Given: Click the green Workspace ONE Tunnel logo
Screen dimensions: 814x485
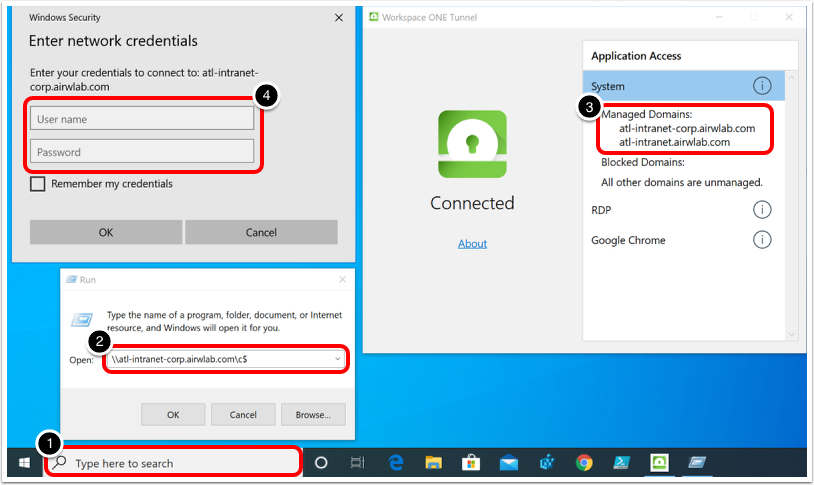Looking at the screenshot, I should pos(472,144).
